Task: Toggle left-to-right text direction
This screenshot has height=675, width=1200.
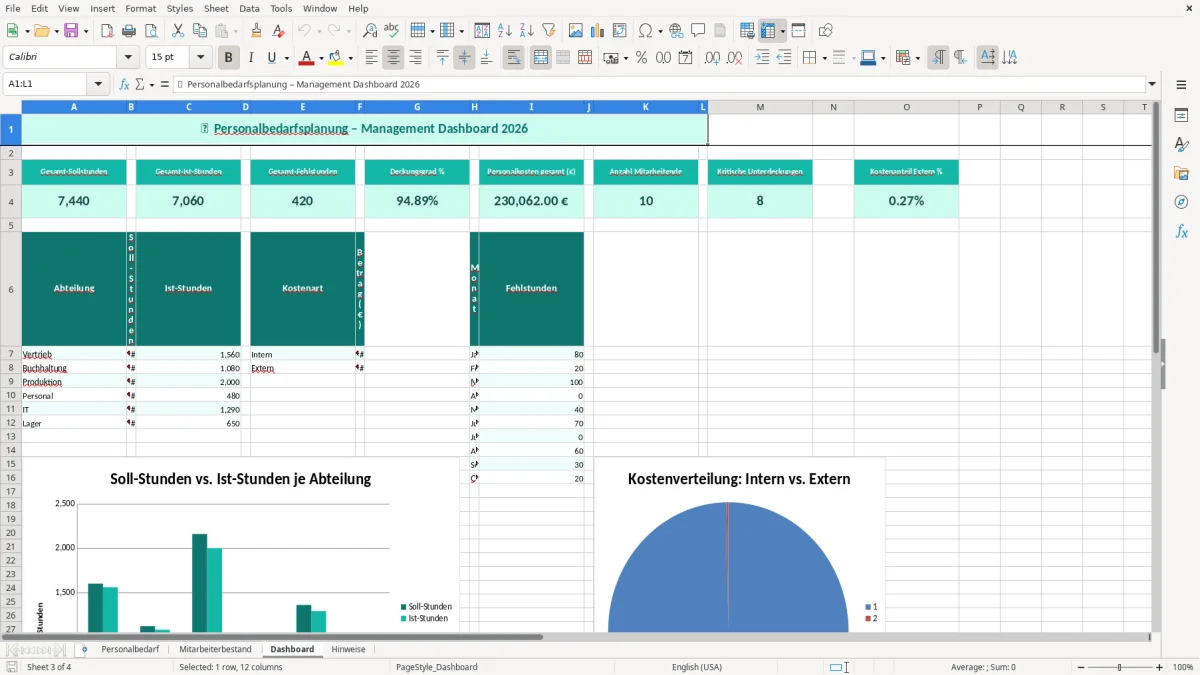Action: point(938,58)
